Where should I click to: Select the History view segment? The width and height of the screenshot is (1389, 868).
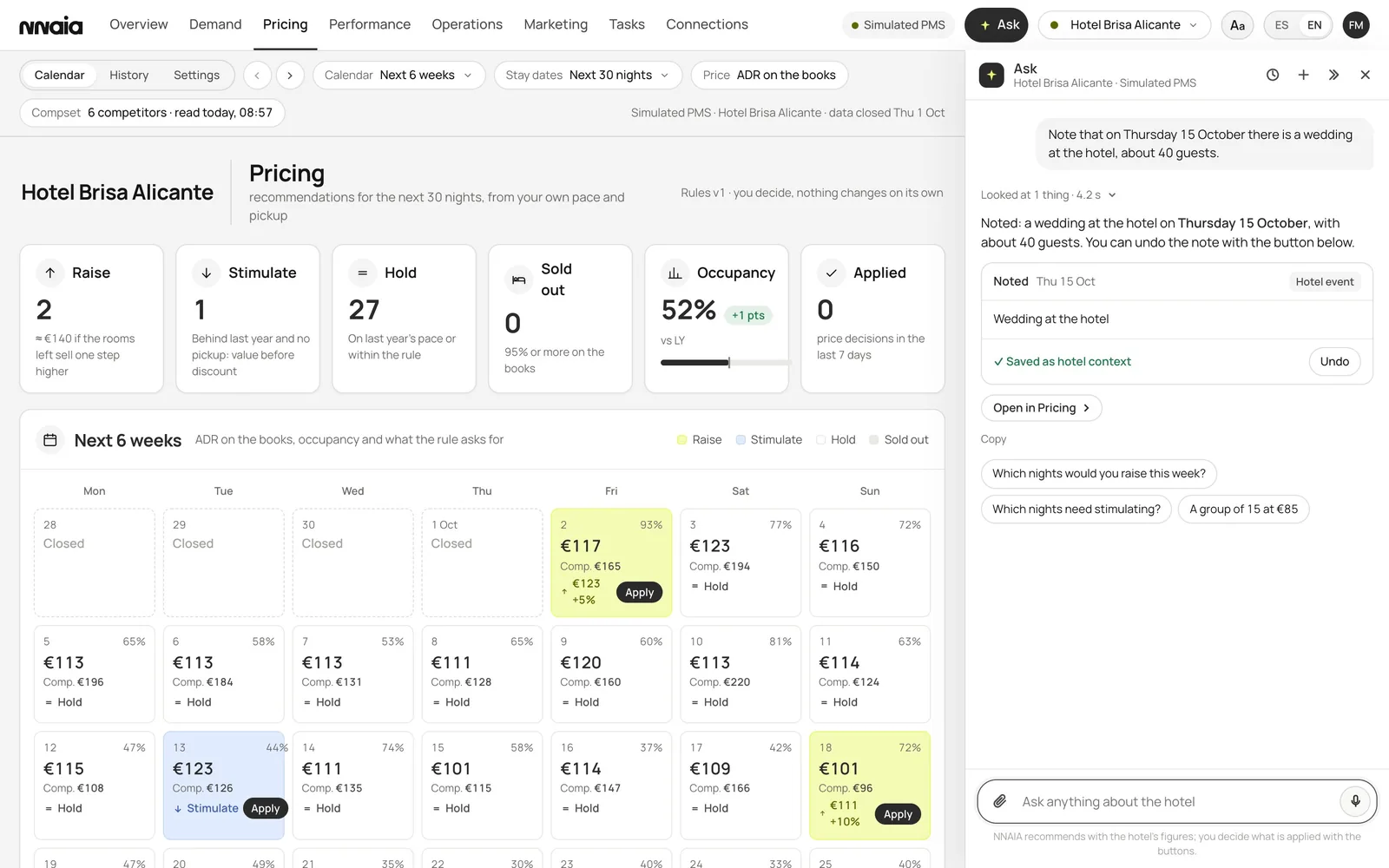coord(129,76)
